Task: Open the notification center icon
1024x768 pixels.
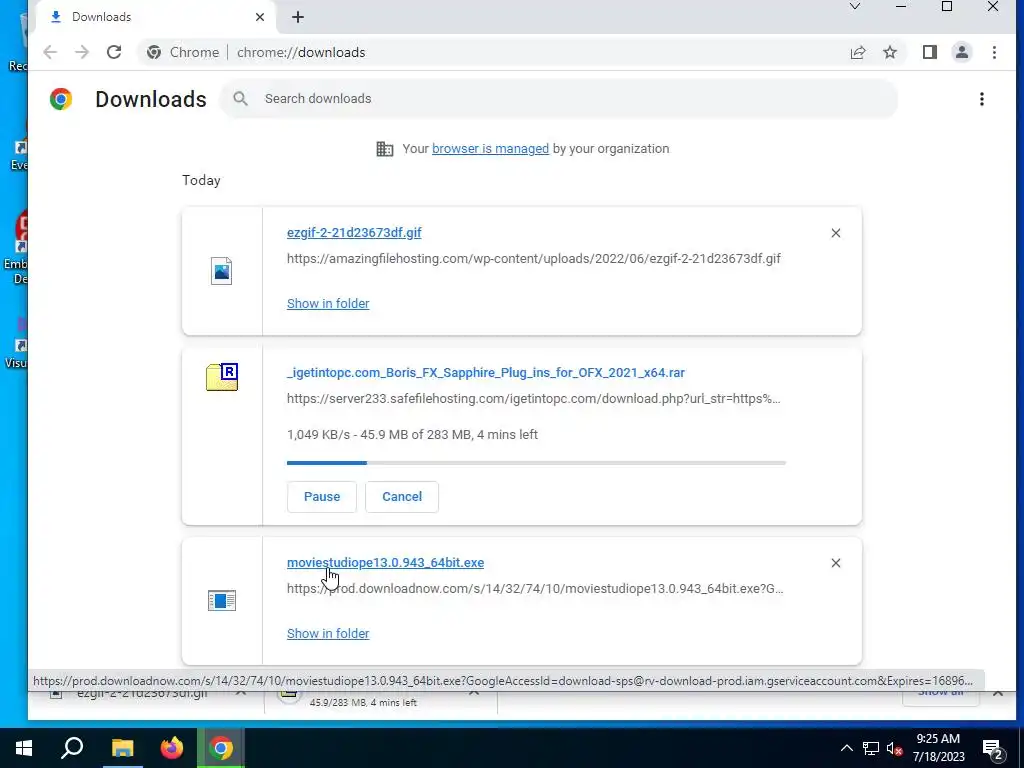Action: 993,749
